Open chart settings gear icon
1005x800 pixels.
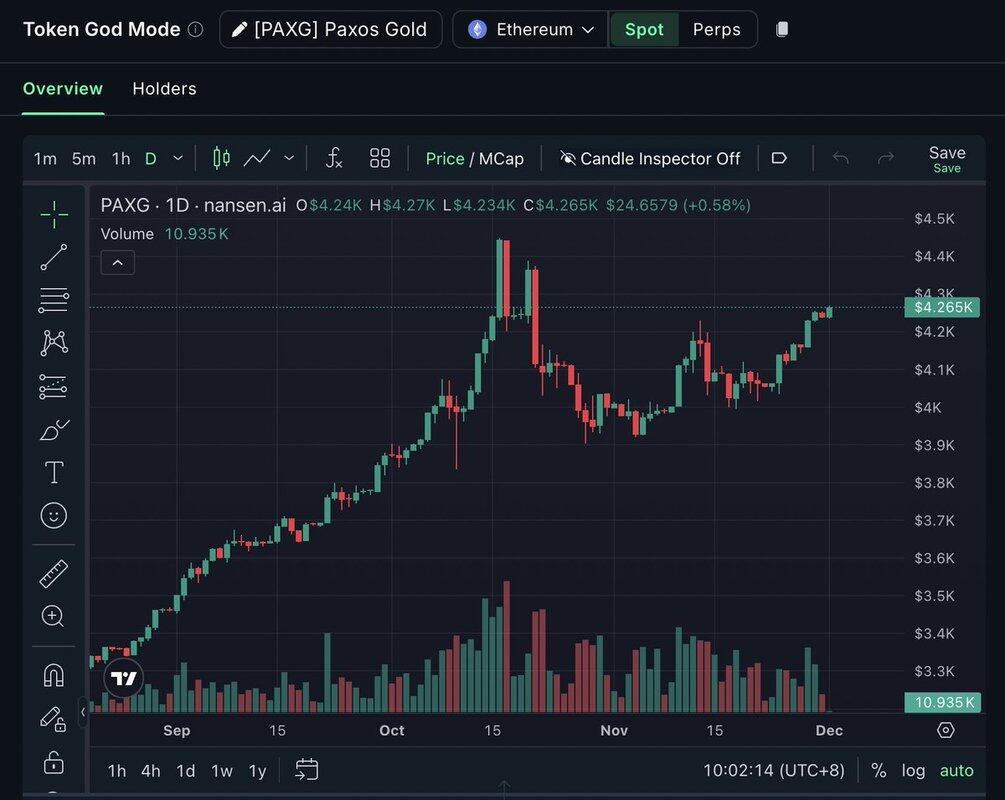[x=946, y=730]
